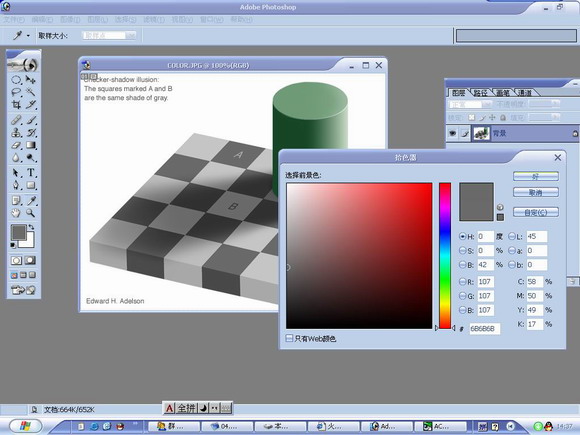
Task: Open the Windows Start button
Action: tap(25, 426)
